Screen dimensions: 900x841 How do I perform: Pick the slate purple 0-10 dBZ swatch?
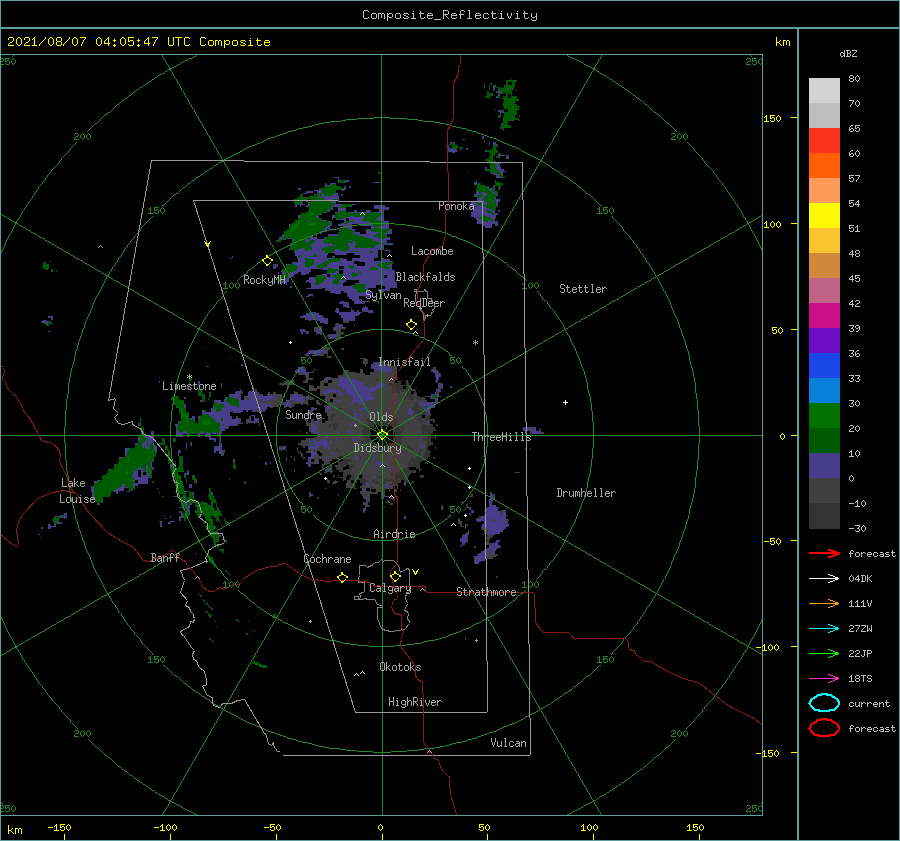[x=824, y=465]
